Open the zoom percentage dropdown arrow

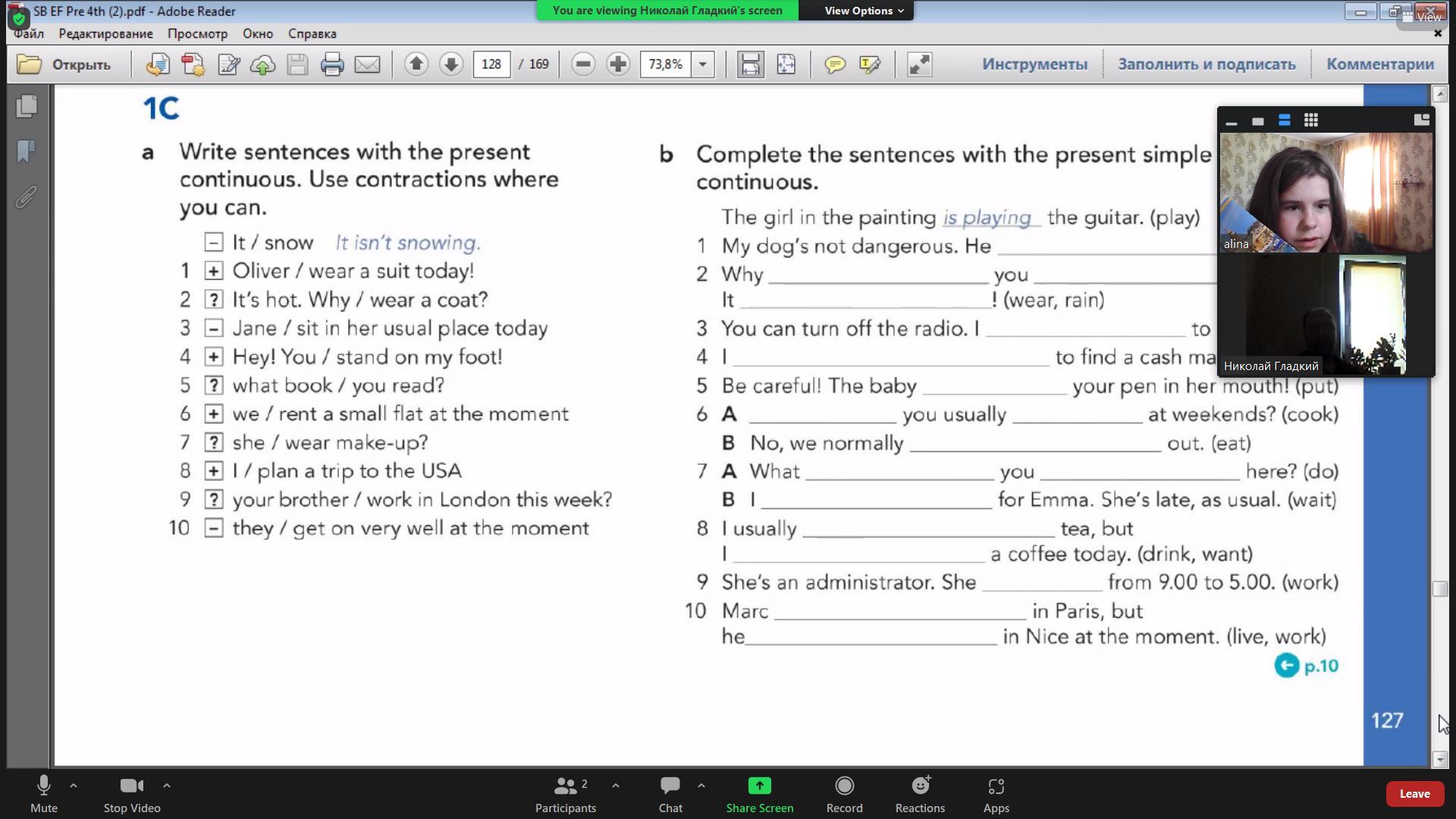pos(703,64)
